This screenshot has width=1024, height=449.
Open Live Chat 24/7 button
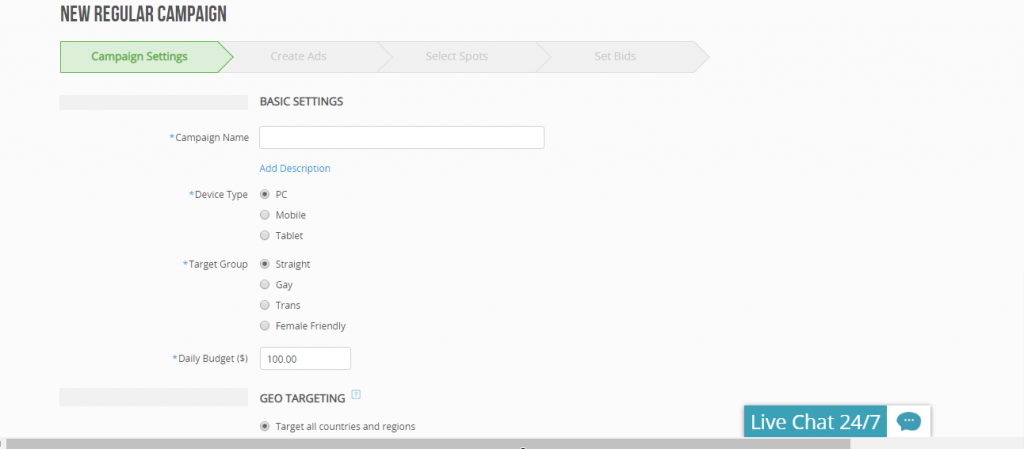[x=815, y=422]
